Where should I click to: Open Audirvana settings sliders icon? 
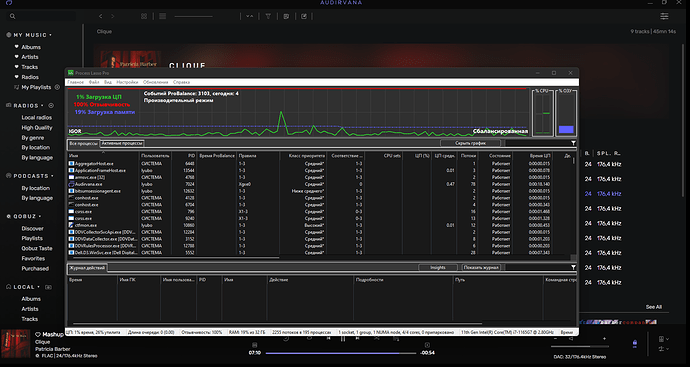[664, 16]
